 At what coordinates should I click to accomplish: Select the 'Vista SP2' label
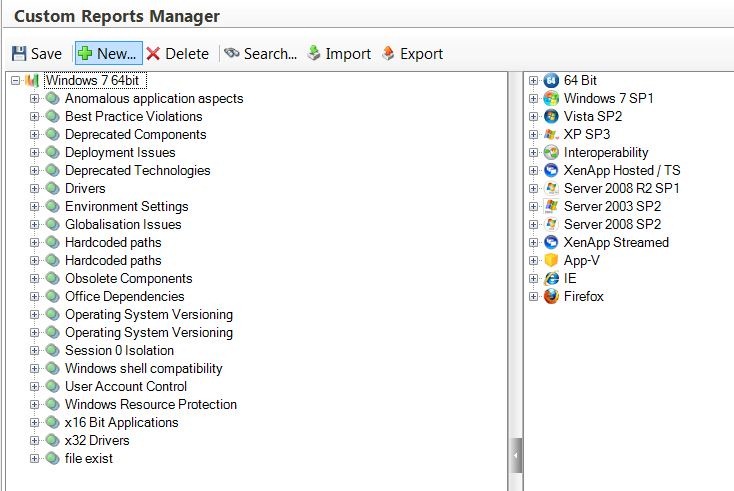tap(593, 116)
